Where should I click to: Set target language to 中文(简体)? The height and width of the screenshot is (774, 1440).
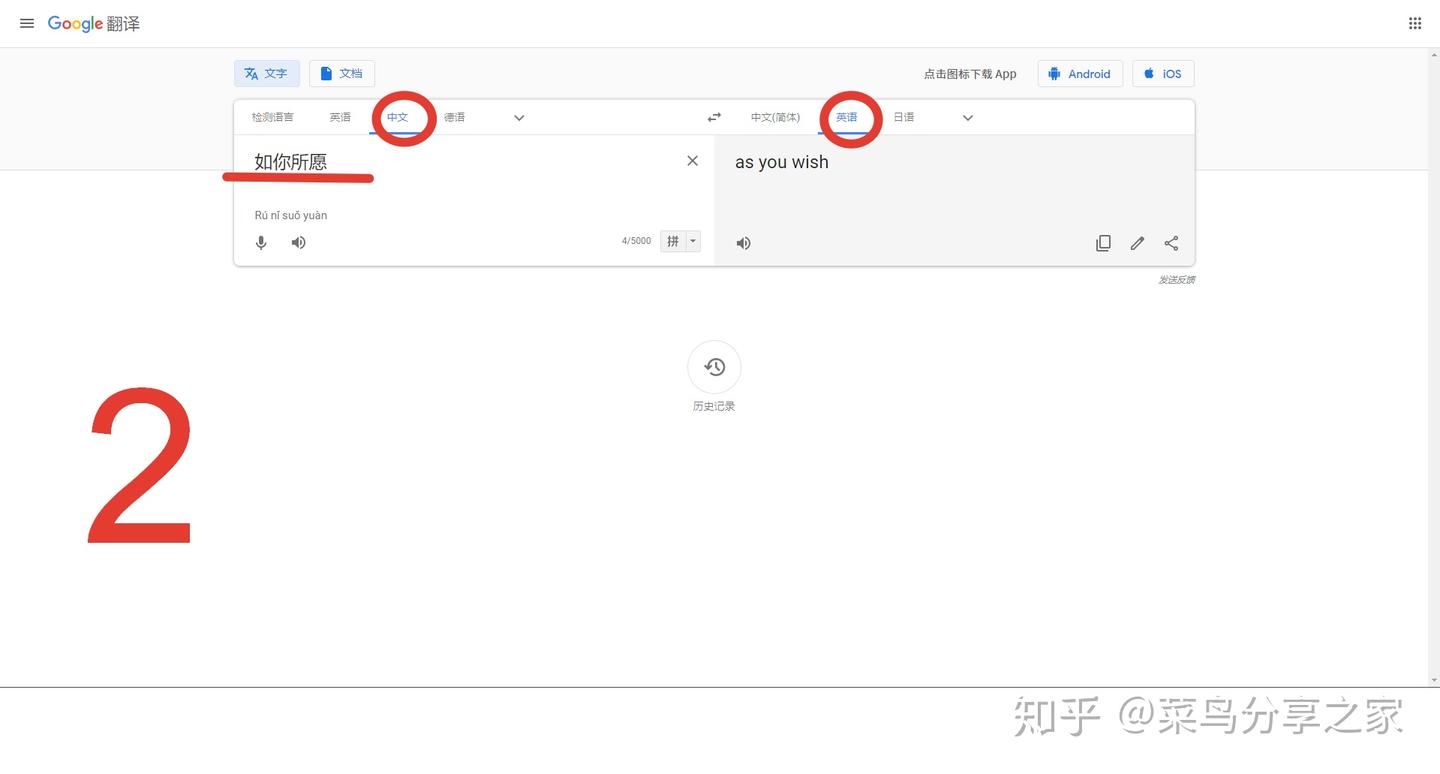(x=775, y=117)
